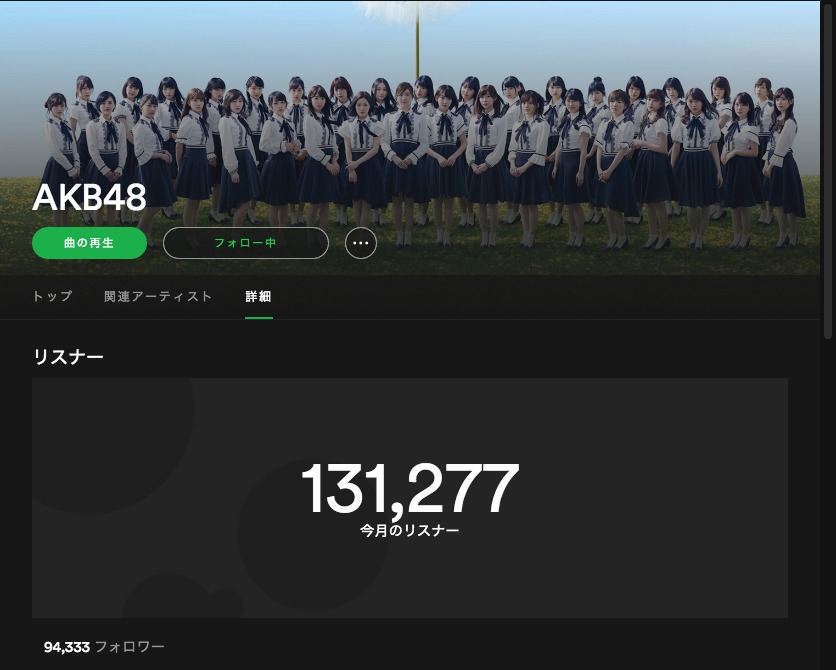Toggle the フォロー中 following button

click(x=246, y=243)
